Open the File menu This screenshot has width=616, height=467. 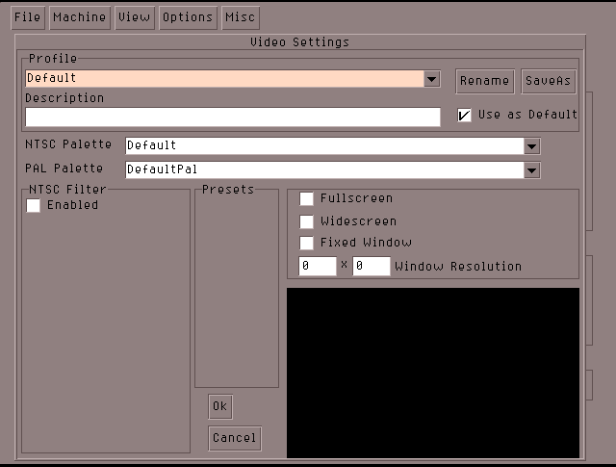tap(28, 18)
